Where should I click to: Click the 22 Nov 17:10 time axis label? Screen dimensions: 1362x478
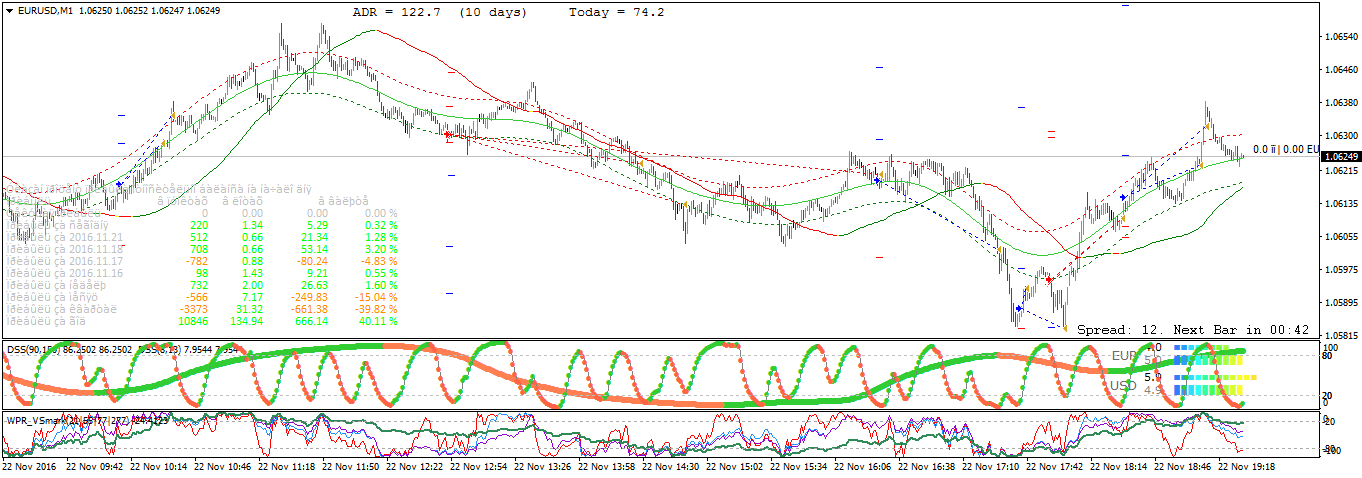click(991, 466)
